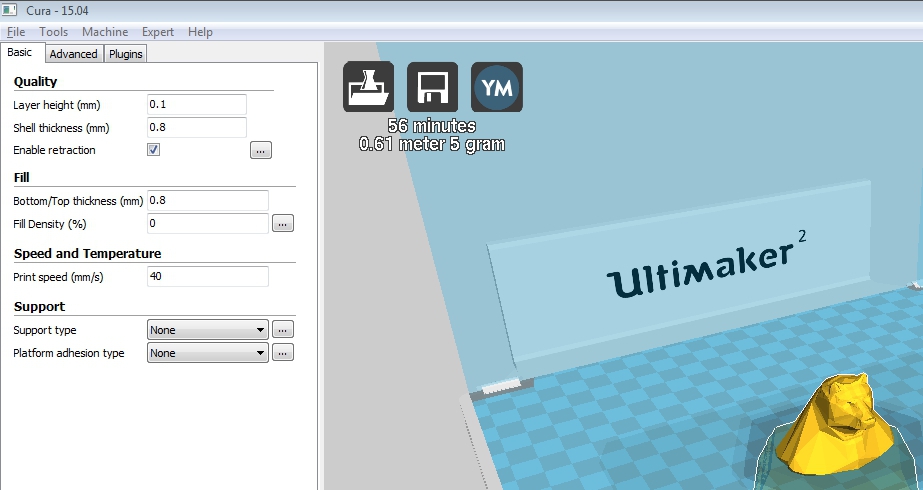Open the File menu
923x490 pixels.
click(x=16, y=32)
